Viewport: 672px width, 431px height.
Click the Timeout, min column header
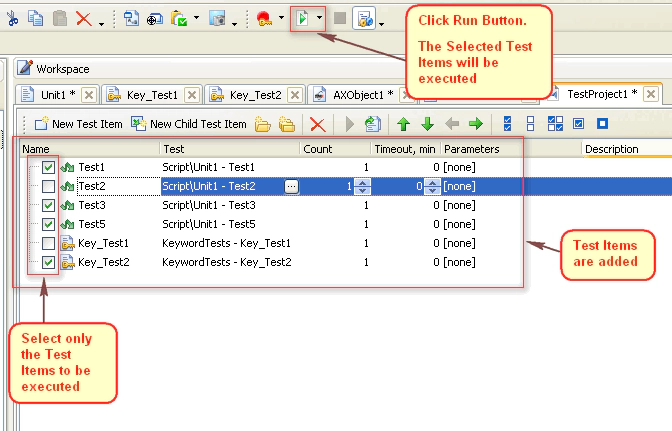pos(406,149)
